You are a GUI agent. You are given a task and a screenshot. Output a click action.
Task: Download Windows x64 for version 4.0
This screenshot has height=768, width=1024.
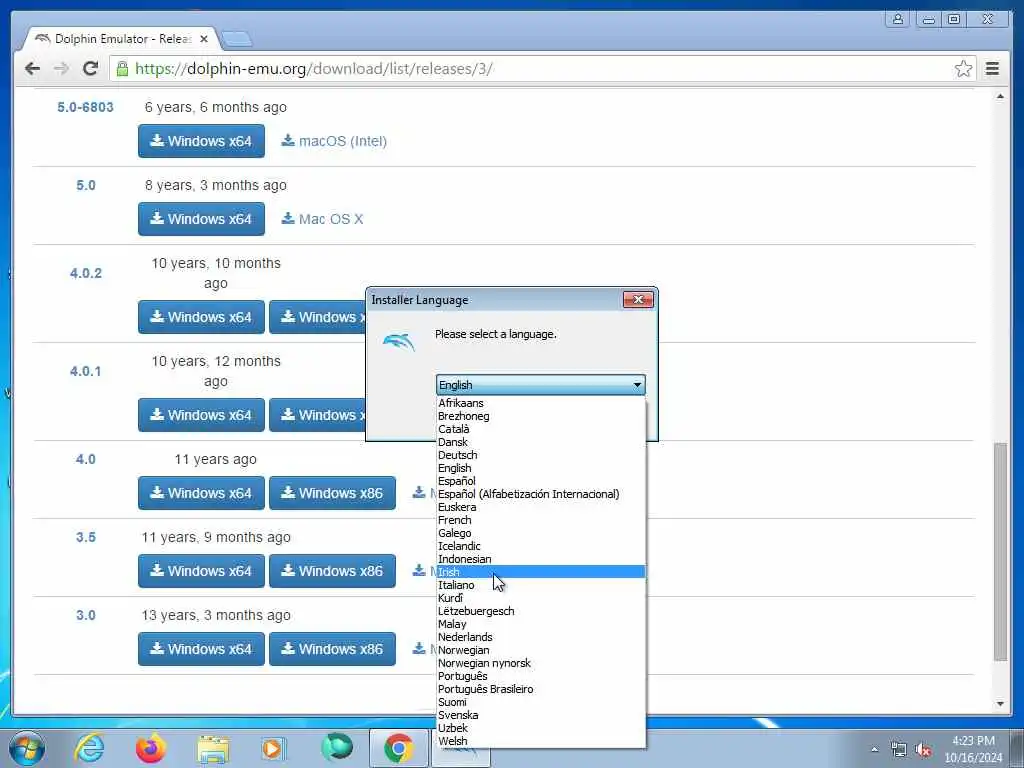(201, 493)
